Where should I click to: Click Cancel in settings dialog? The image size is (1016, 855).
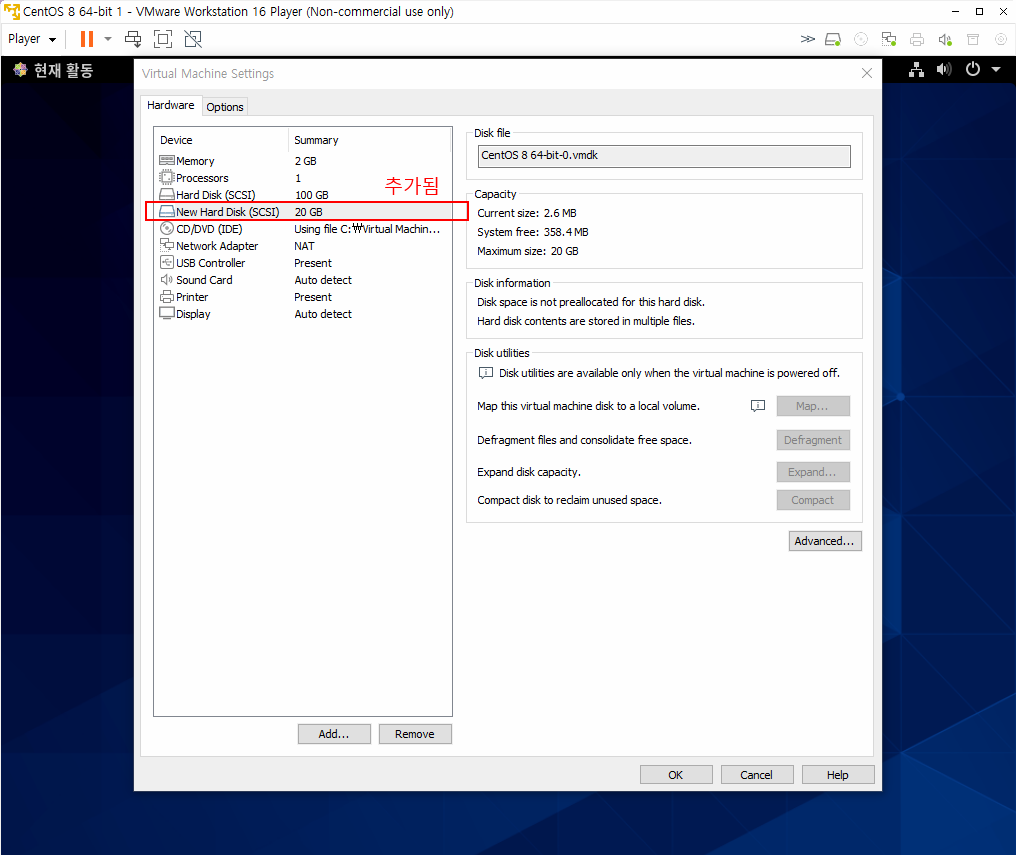pos(757,775)
